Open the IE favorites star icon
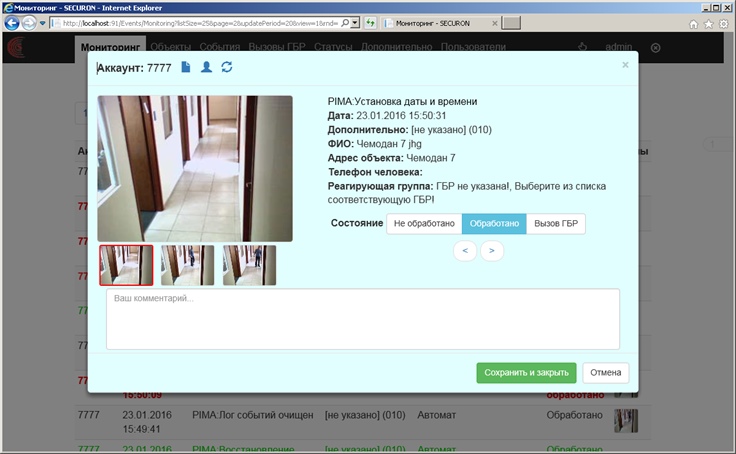 click(x=709, y=24)
